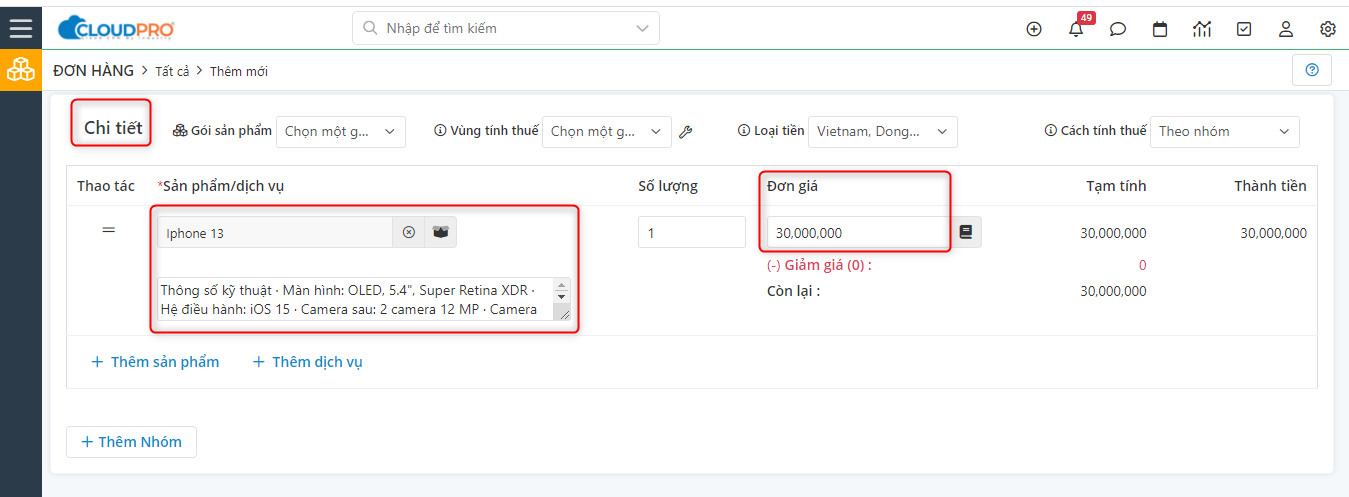Clear the Iphone 13 product selection
This screenshot has width=1349, height=497.
pyautogui.click(x=408, y=233)
